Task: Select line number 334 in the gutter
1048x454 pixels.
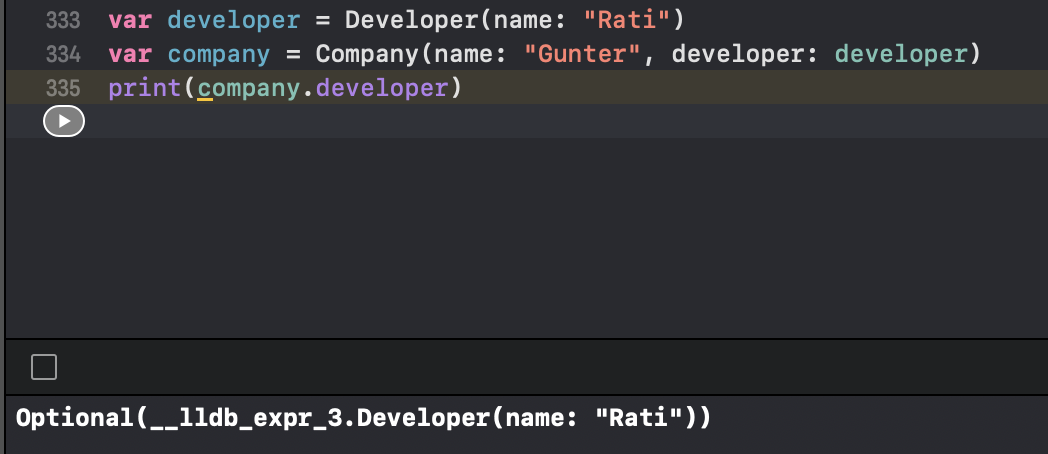Action: (x=63, y=54)
